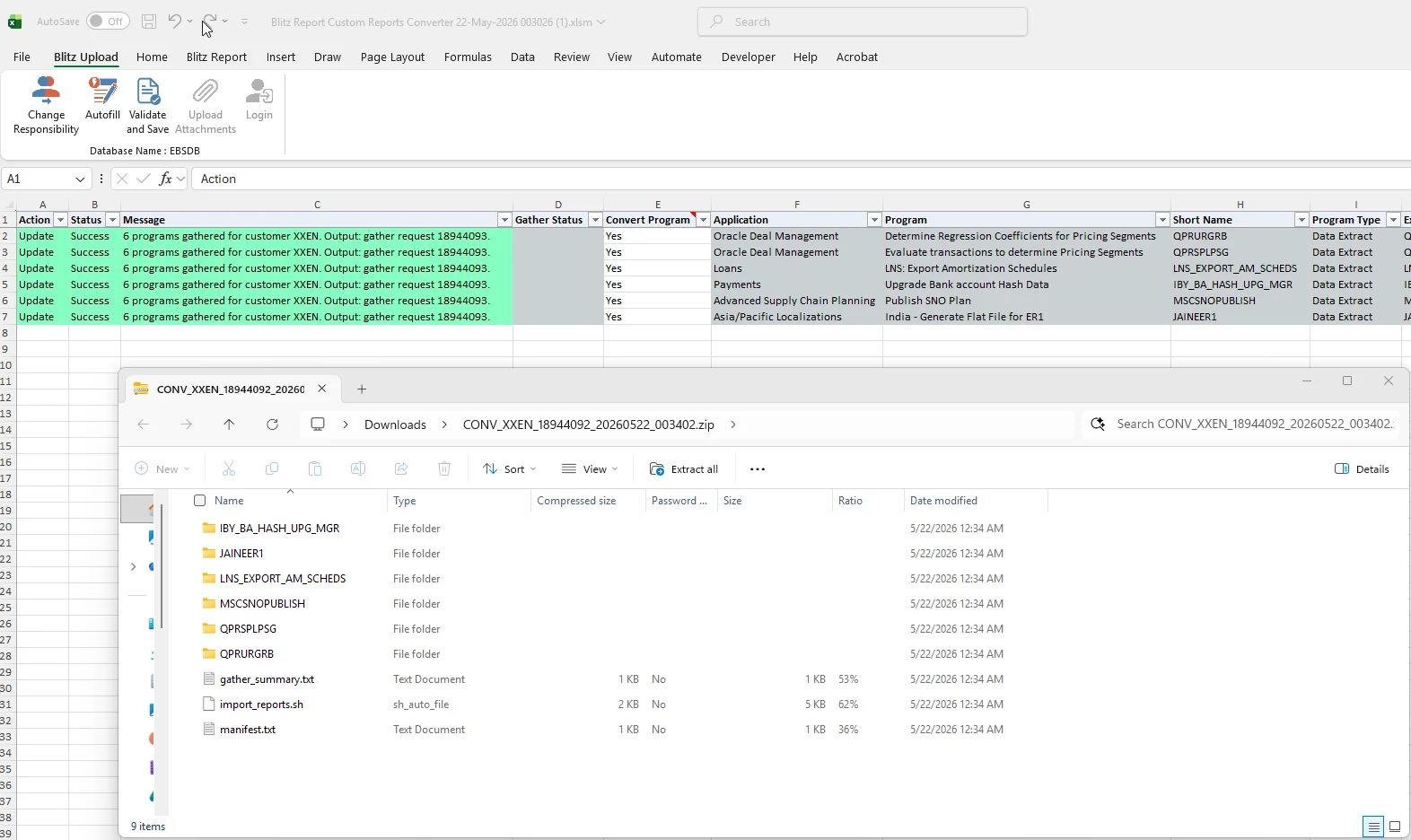Viewport: 1411px width, 840px height.
Task: Expand the Sort menu in Explorer
Action: (x=509, y=469)
